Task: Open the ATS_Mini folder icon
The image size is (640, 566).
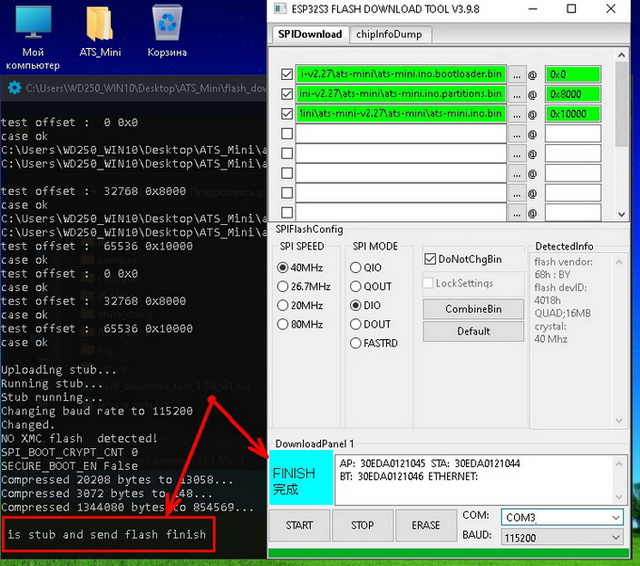Action: click(100, 31)
